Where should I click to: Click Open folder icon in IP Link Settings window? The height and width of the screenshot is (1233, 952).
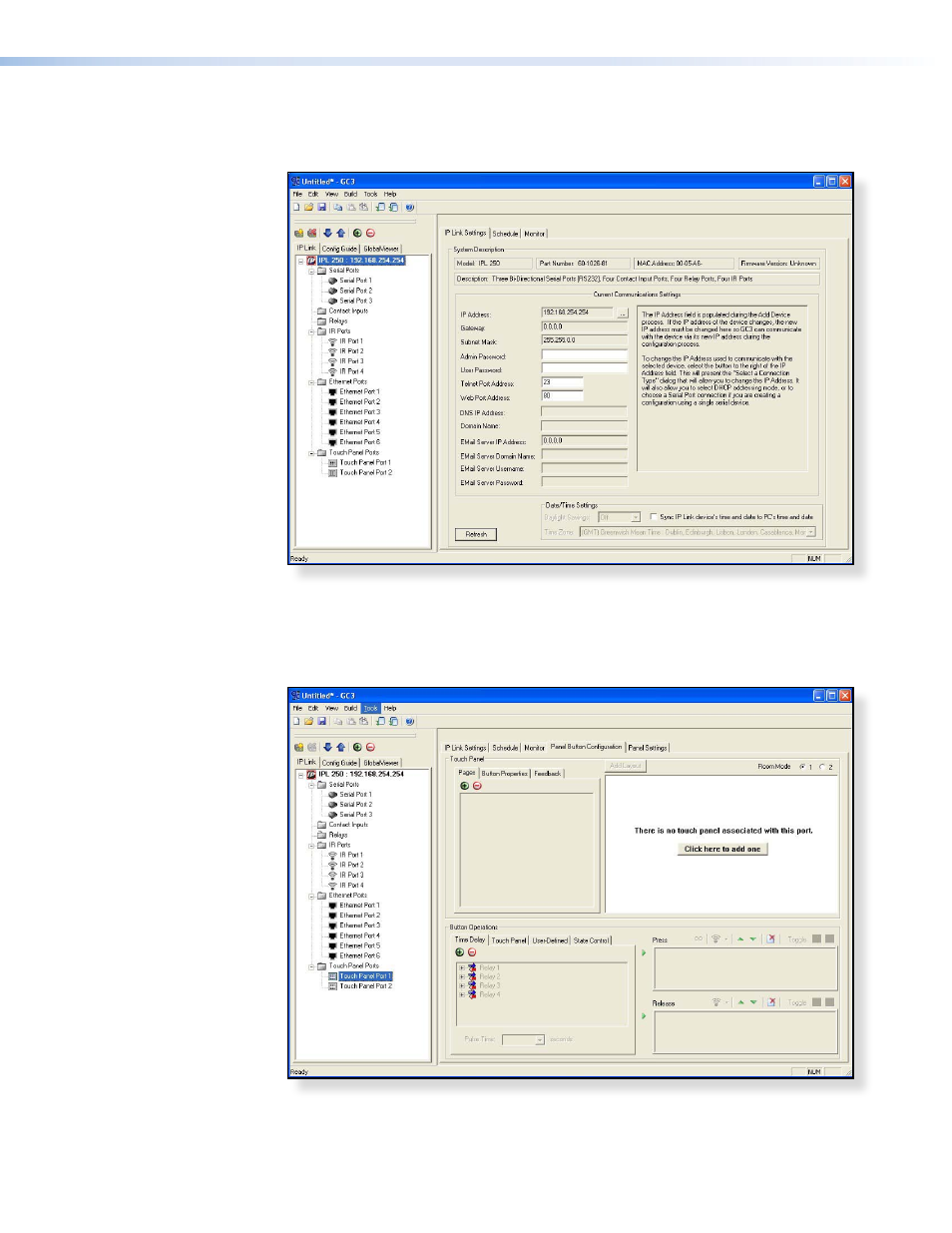[308, 207]
